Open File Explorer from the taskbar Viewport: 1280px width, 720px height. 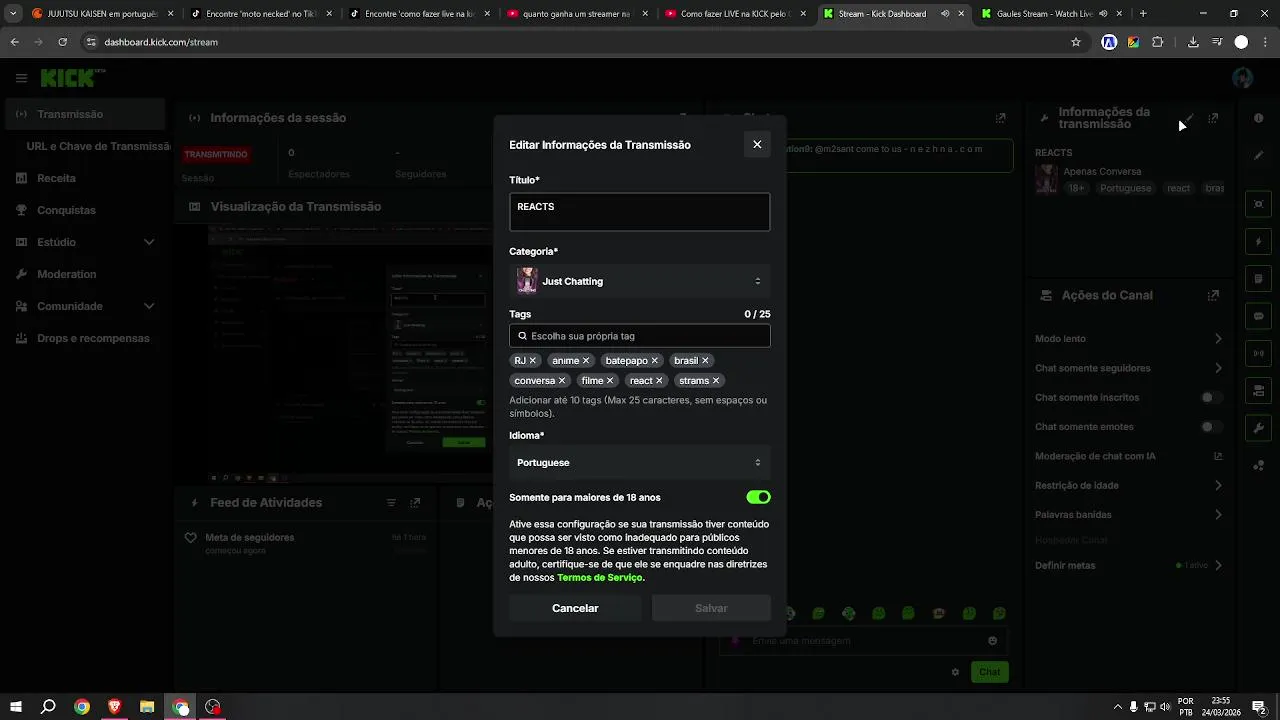(147, 707)
